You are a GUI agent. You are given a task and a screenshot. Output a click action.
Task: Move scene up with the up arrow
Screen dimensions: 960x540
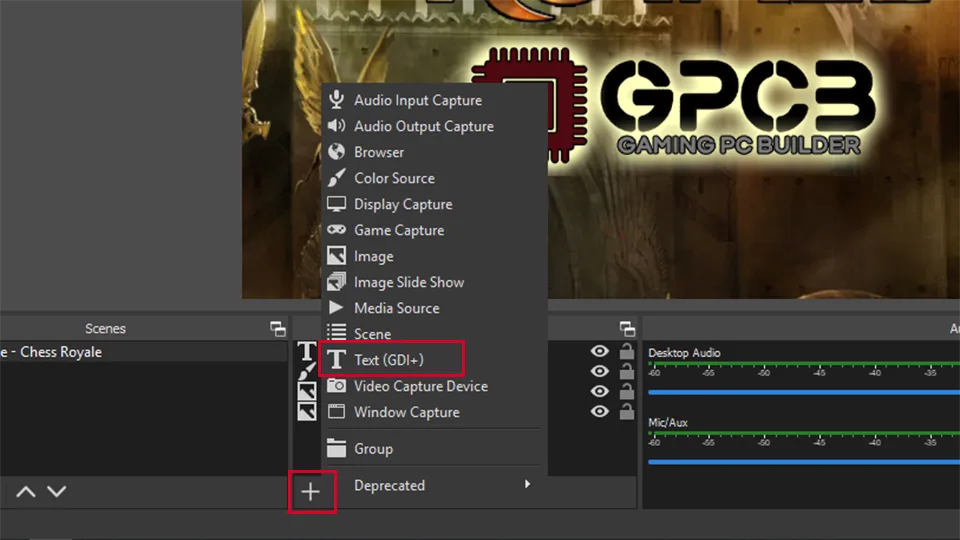coord(26,492)
